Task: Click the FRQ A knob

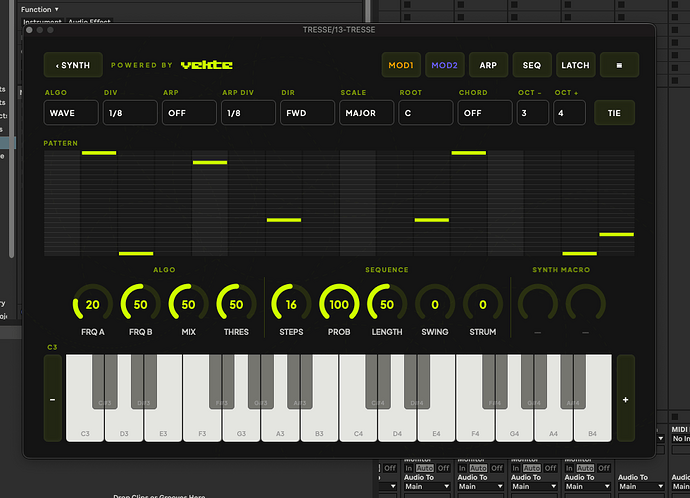Action: point(92,304)
